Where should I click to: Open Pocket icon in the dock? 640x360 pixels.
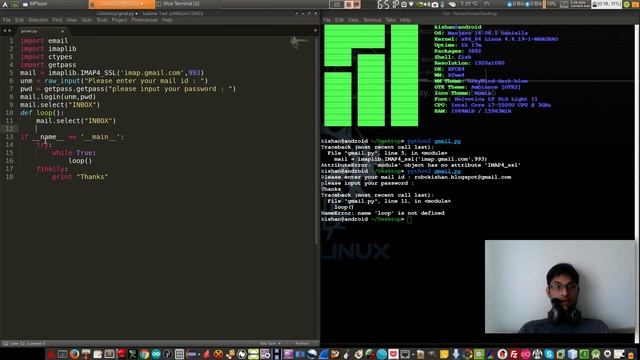pos(393,354)
